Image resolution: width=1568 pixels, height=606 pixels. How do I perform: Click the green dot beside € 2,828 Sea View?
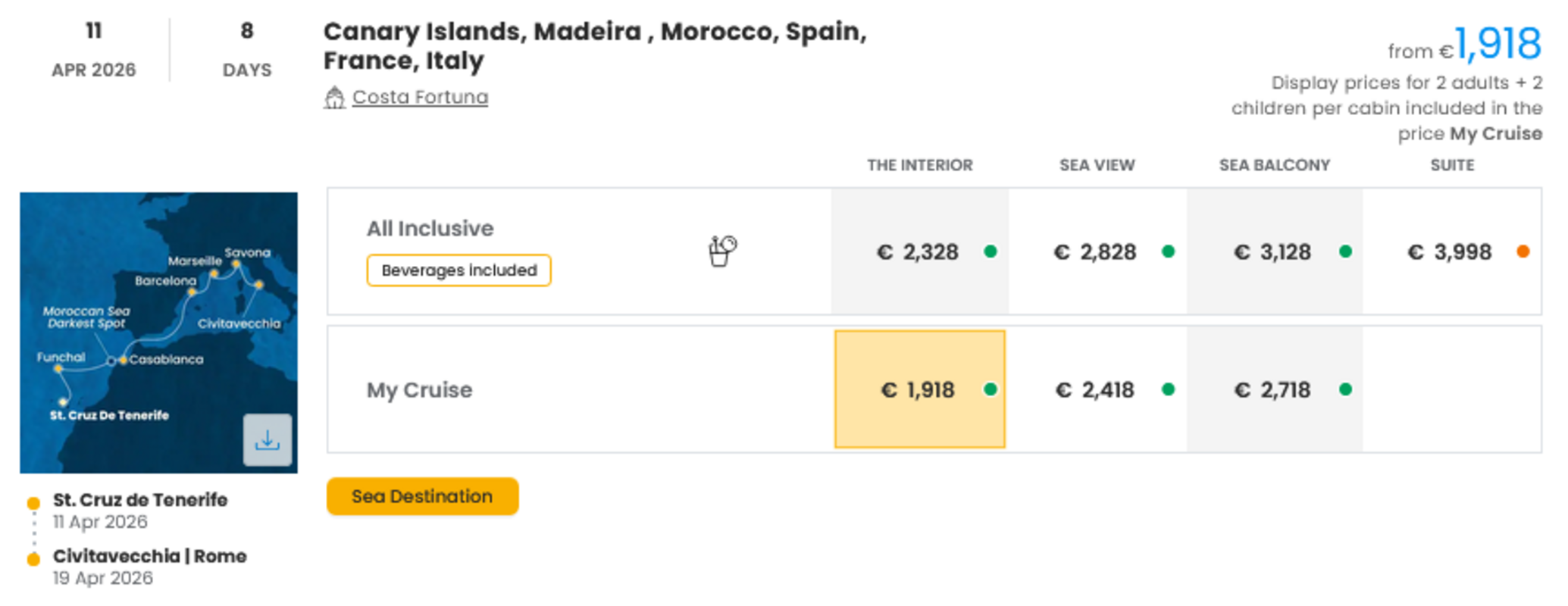[1168, 251]
